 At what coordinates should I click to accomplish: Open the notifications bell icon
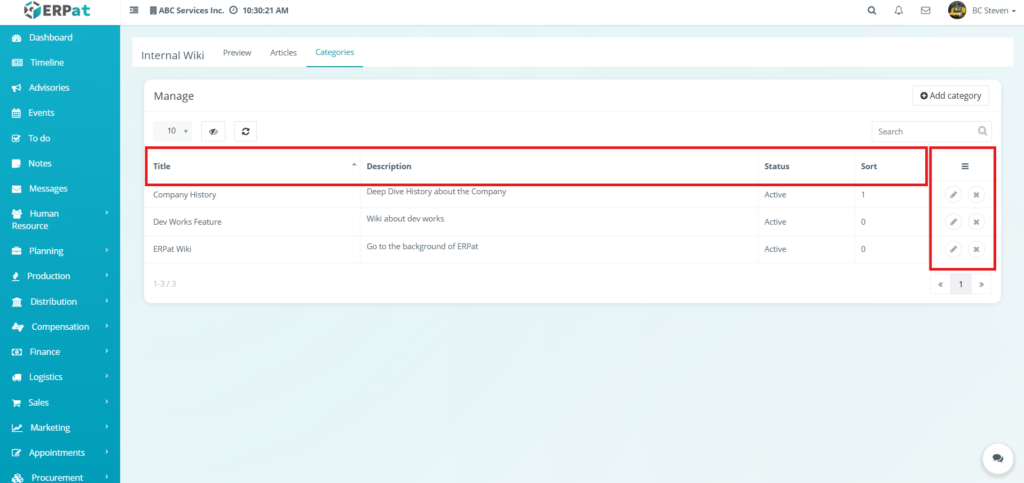pos(898,11)
